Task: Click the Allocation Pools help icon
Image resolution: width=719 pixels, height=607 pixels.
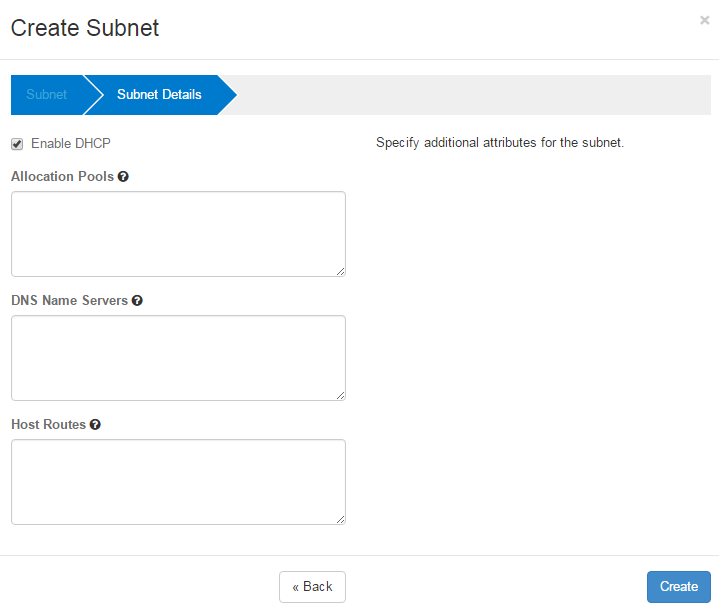Action: pyautogui.click(x=123, y=177)
